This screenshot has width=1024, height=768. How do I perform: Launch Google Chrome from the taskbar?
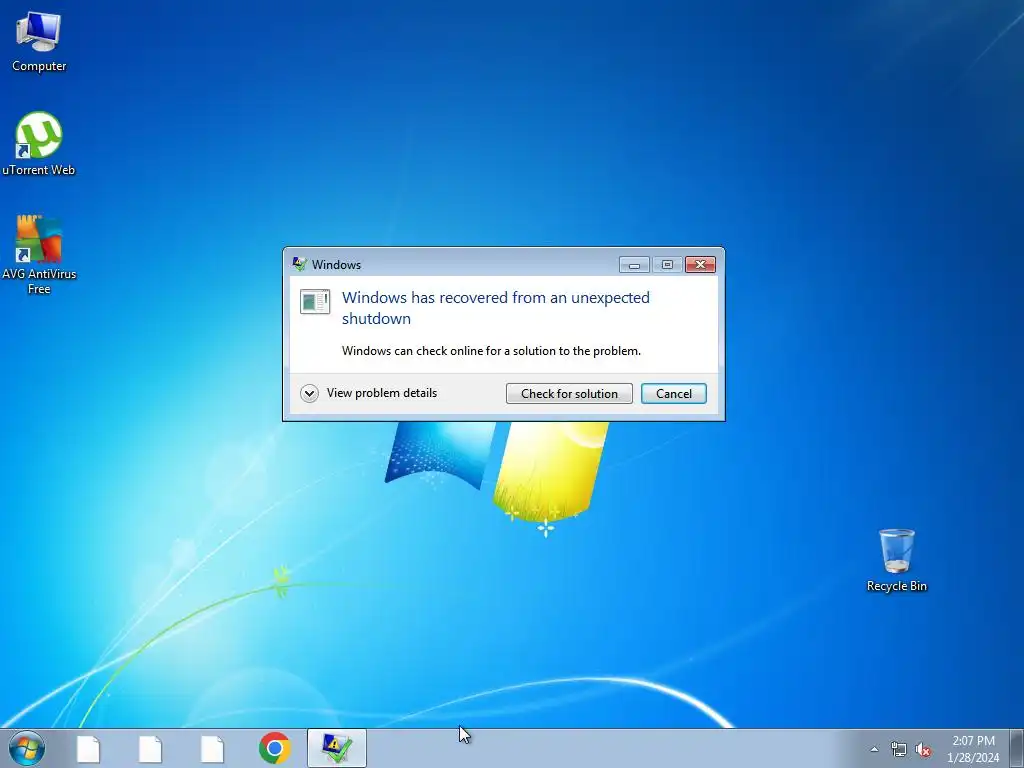click(274, 748)
